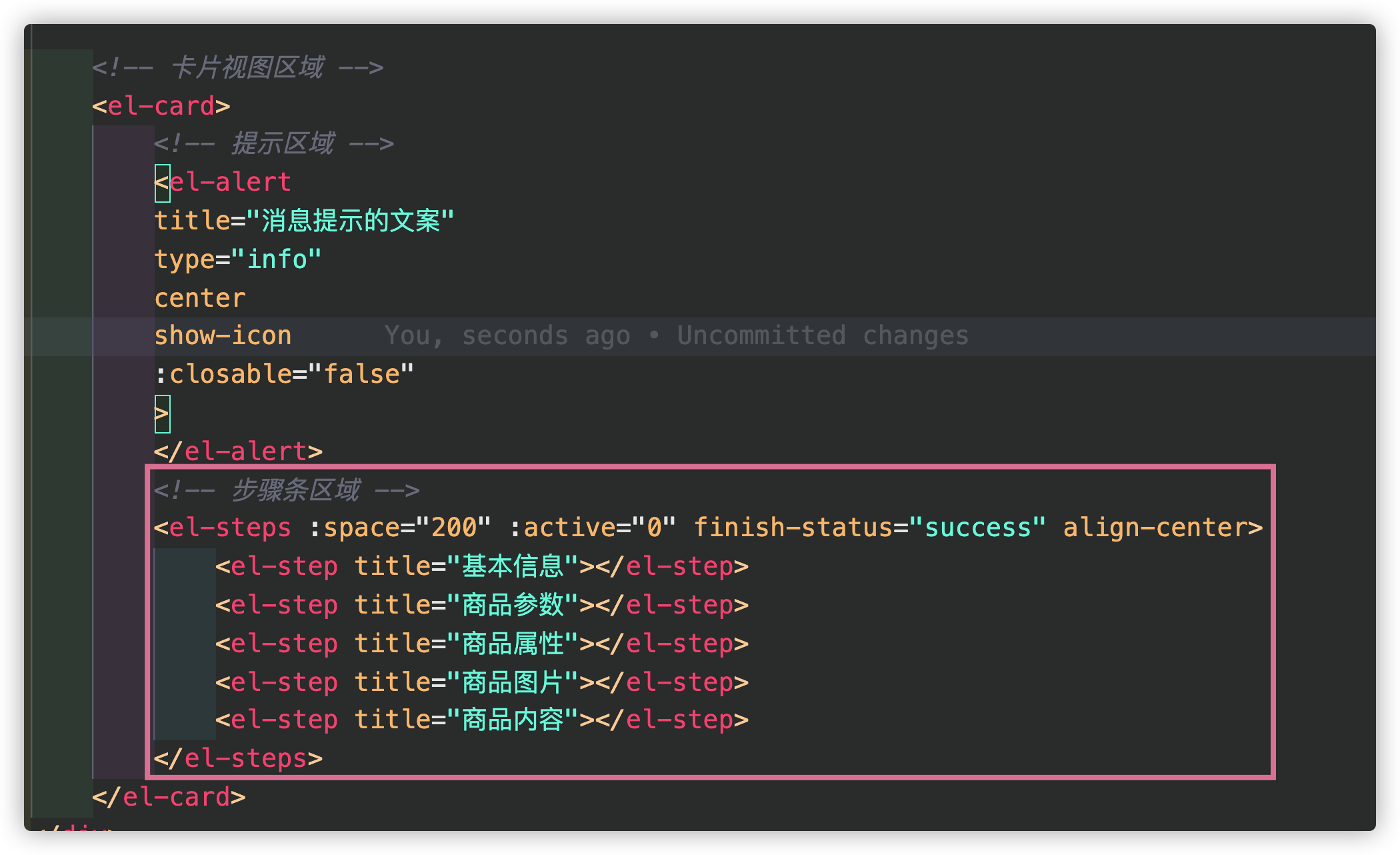Click the title="消息提示的文案" attribute

304,220
